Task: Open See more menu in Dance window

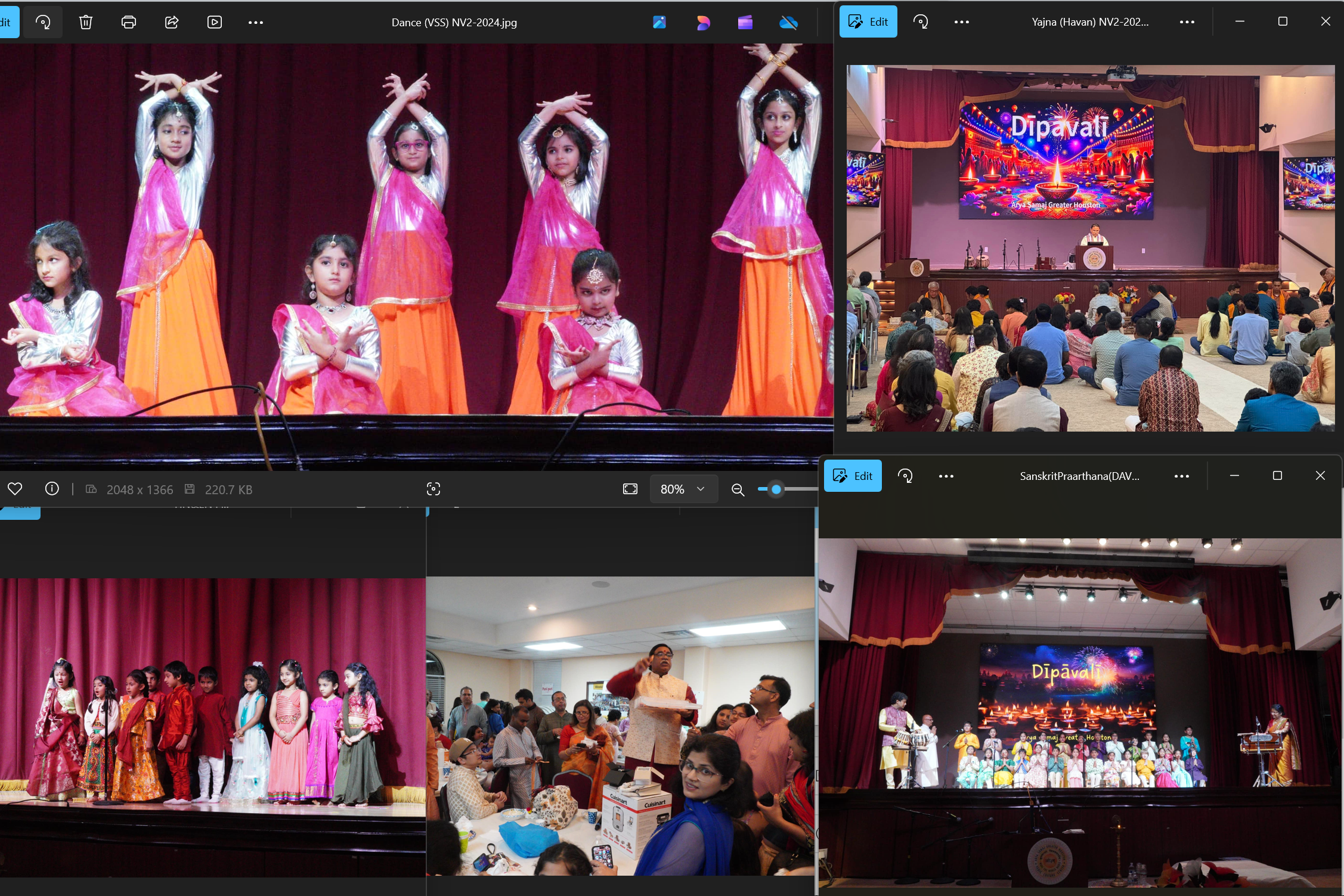Action: click(256, 23)
